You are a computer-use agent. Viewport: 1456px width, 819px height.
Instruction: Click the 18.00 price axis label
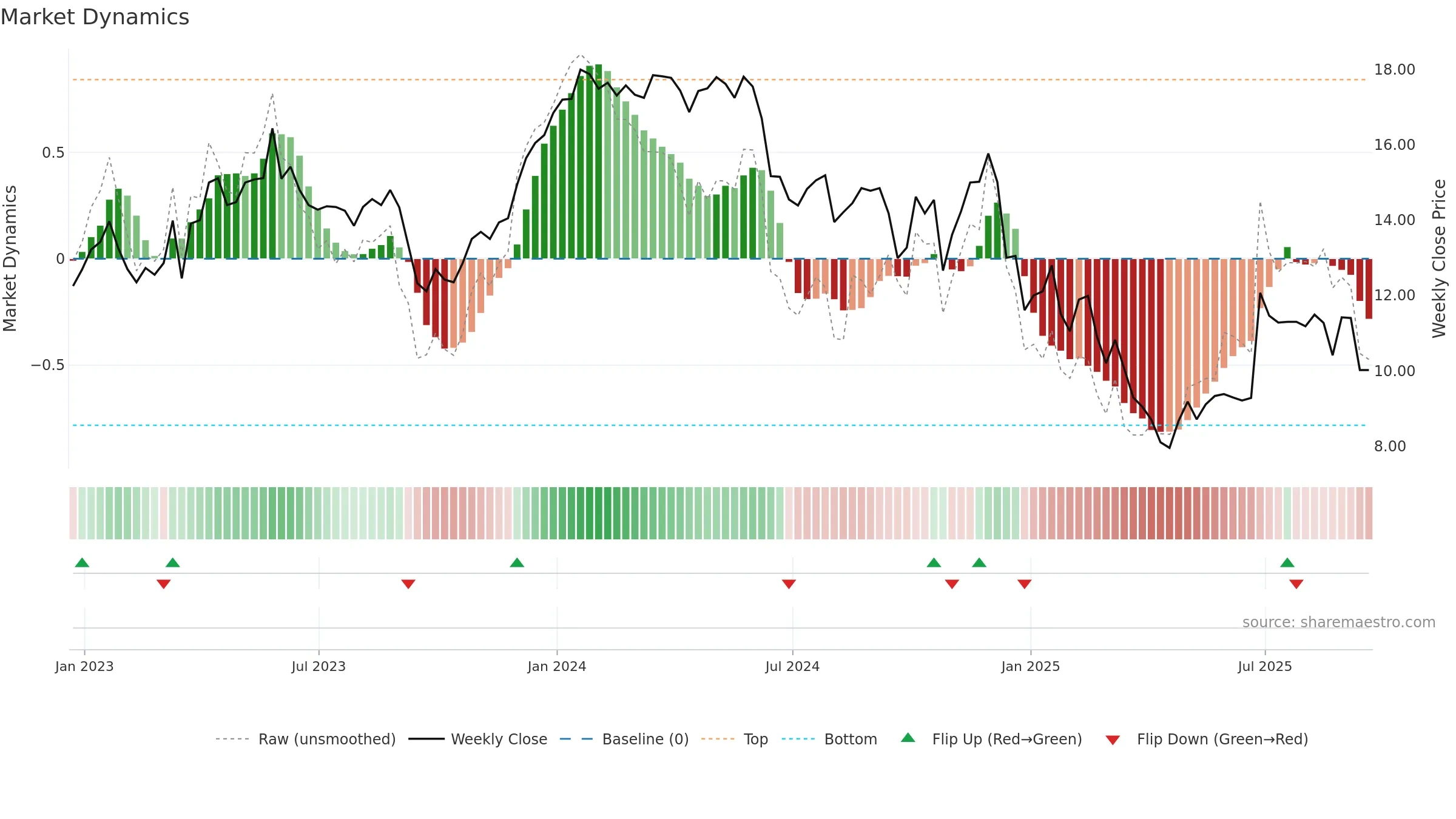pos(1395,70)
